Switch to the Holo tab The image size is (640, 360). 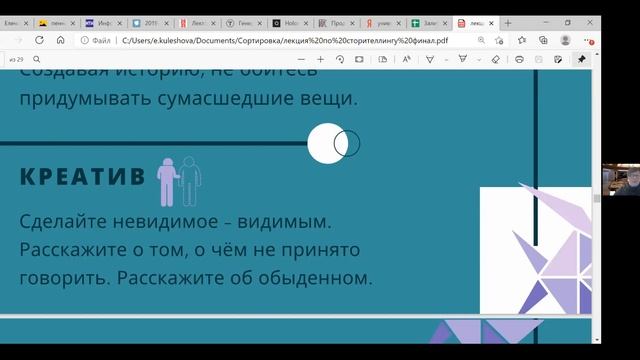[290, 23]
